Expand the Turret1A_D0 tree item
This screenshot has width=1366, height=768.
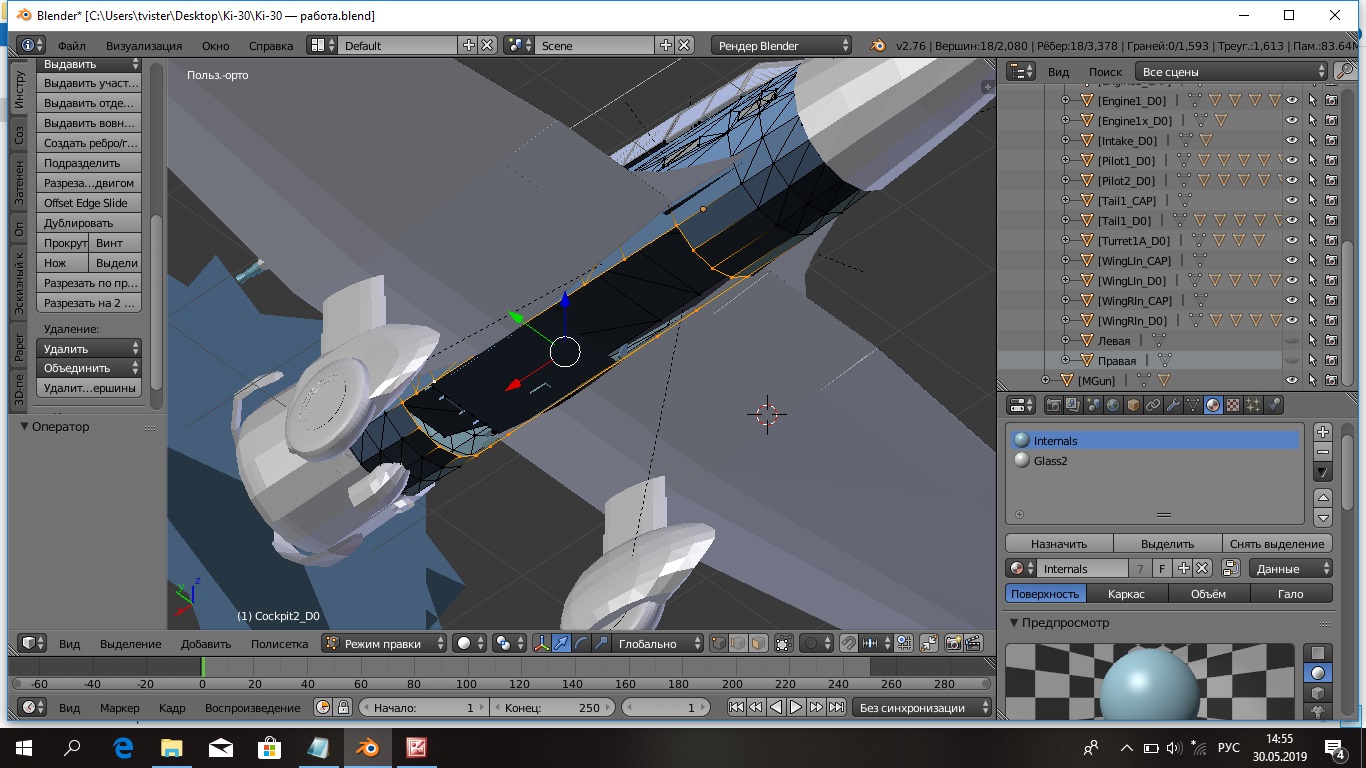[x=1065, y=241]
